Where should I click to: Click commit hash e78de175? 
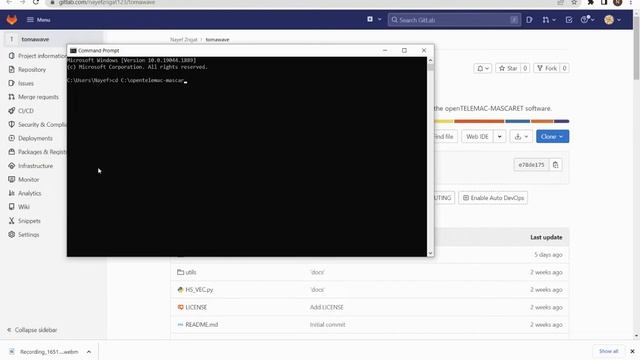[531, 165]
